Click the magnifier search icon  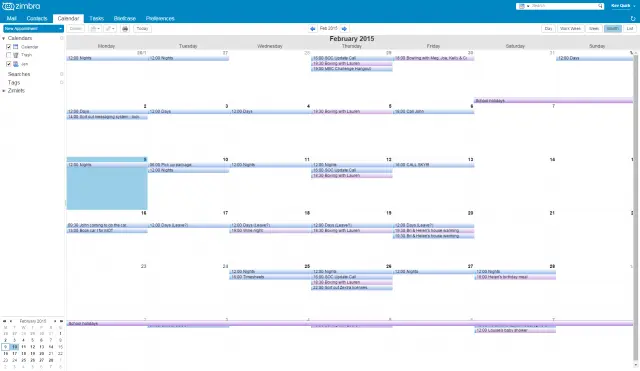600,6
